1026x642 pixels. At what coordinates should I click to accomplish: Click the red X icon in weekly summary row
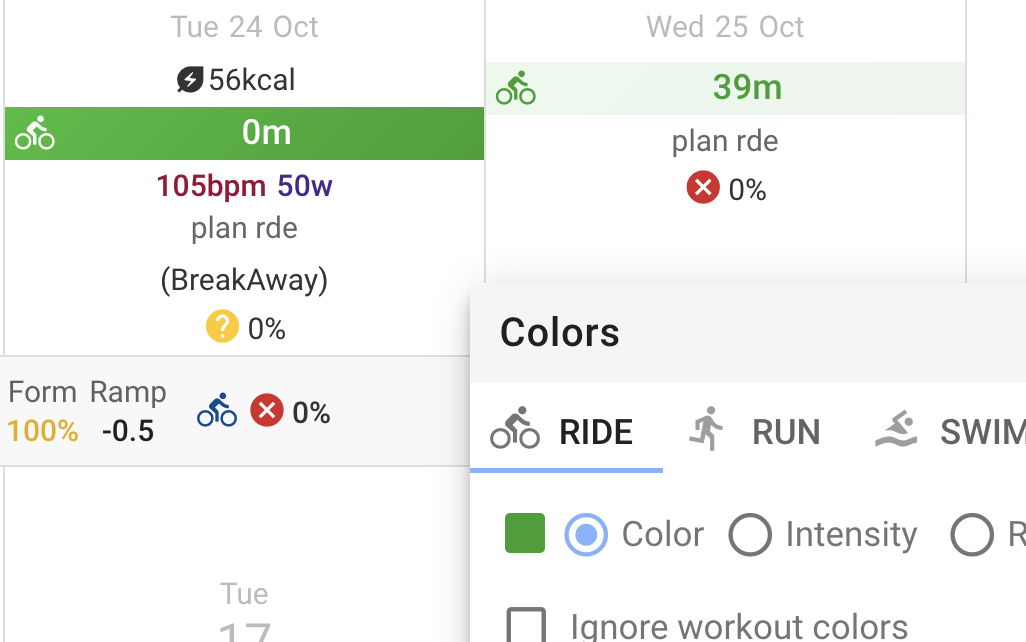[x=267, y=410]
